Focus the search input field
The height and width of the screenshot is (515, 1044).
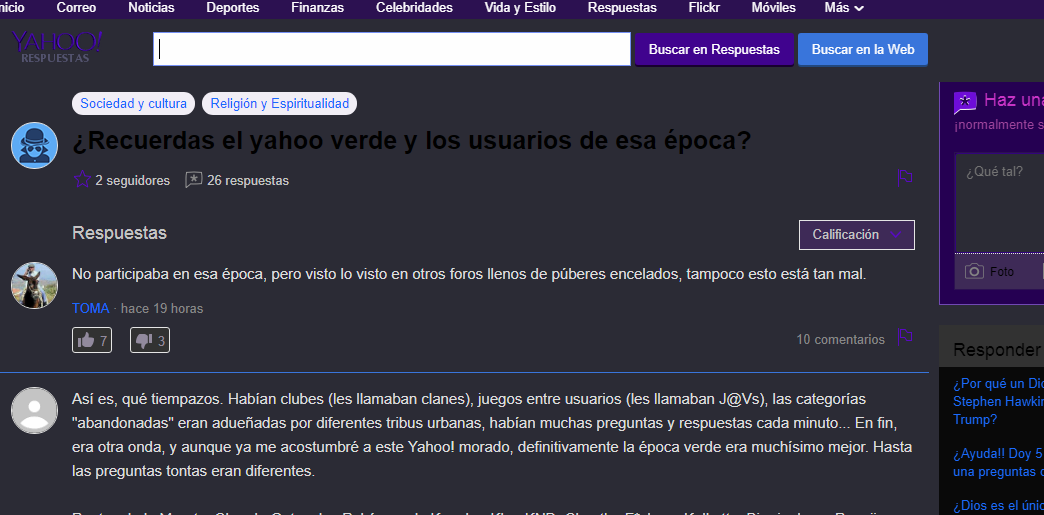pyautogui.click(x=392, y=49)
